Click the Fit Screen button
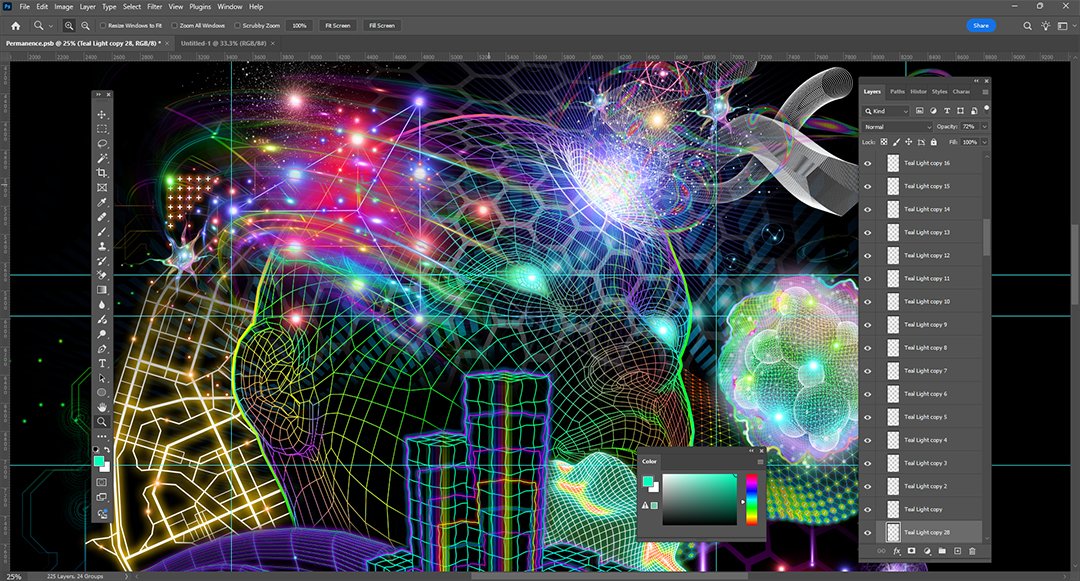Screen dimensions: 1080x581 click(x=338, y=25)
